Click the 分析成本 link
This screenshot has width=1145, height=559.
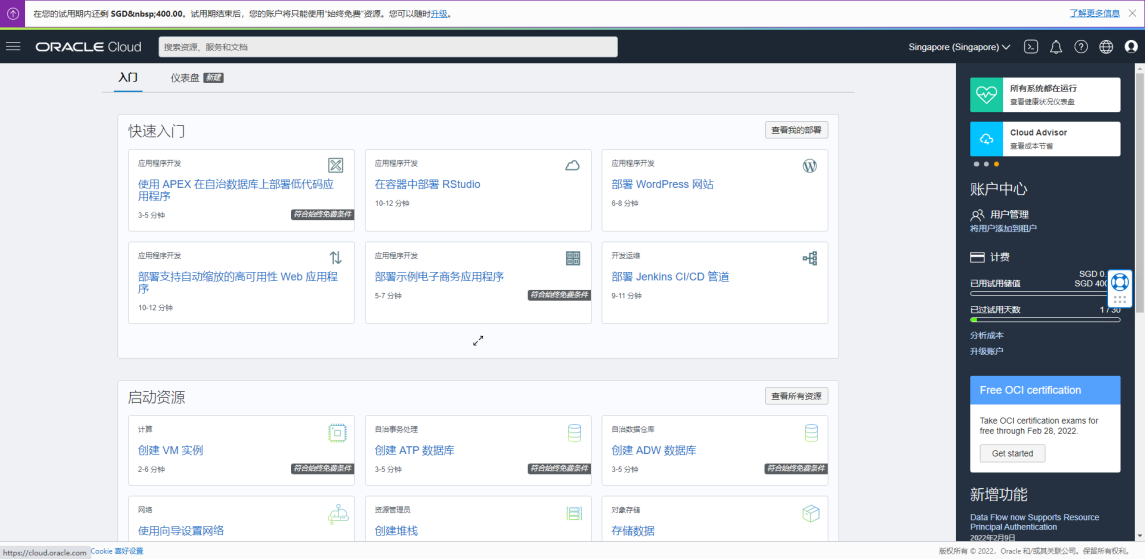(x=987, y=335)
